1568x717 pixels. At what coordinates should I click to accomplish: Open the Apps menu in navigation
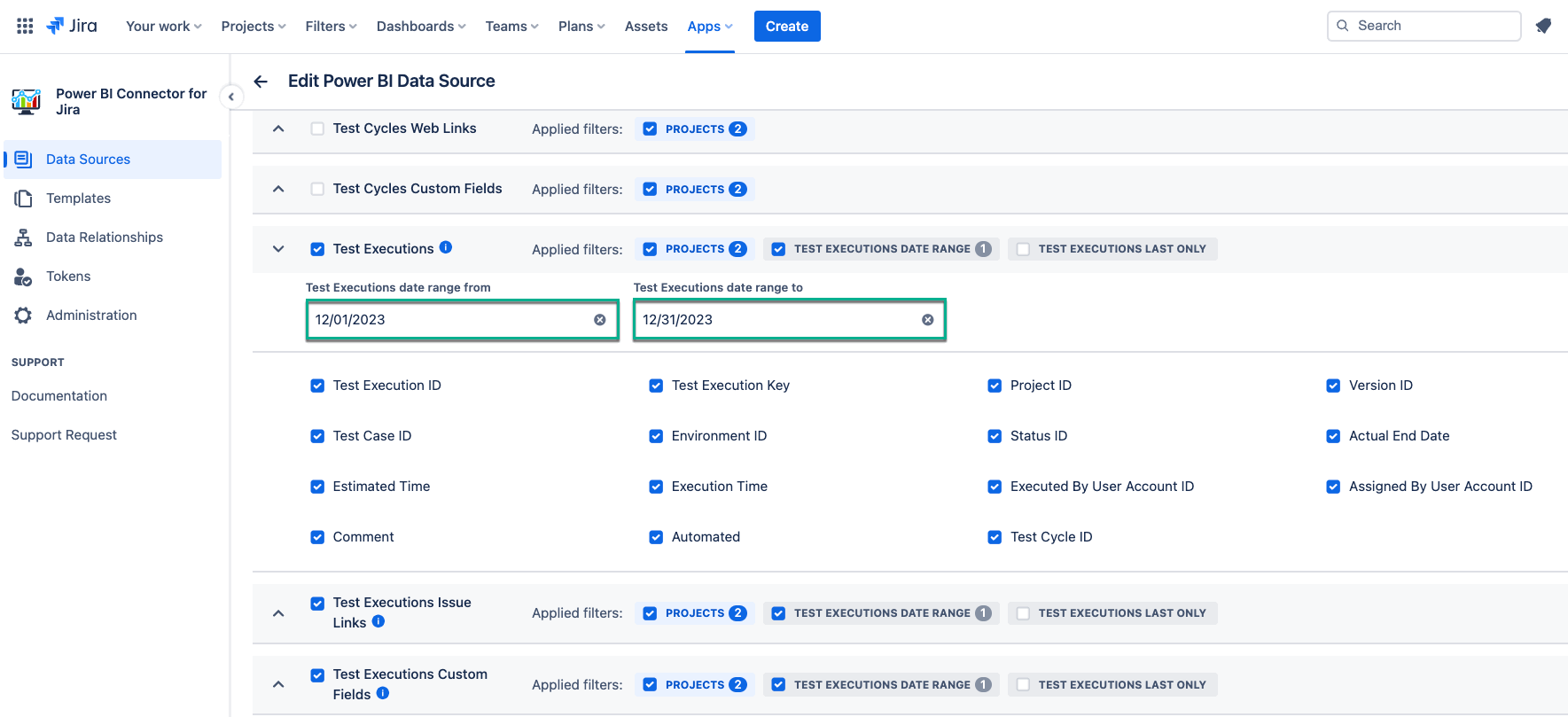(x=709, y=27)
